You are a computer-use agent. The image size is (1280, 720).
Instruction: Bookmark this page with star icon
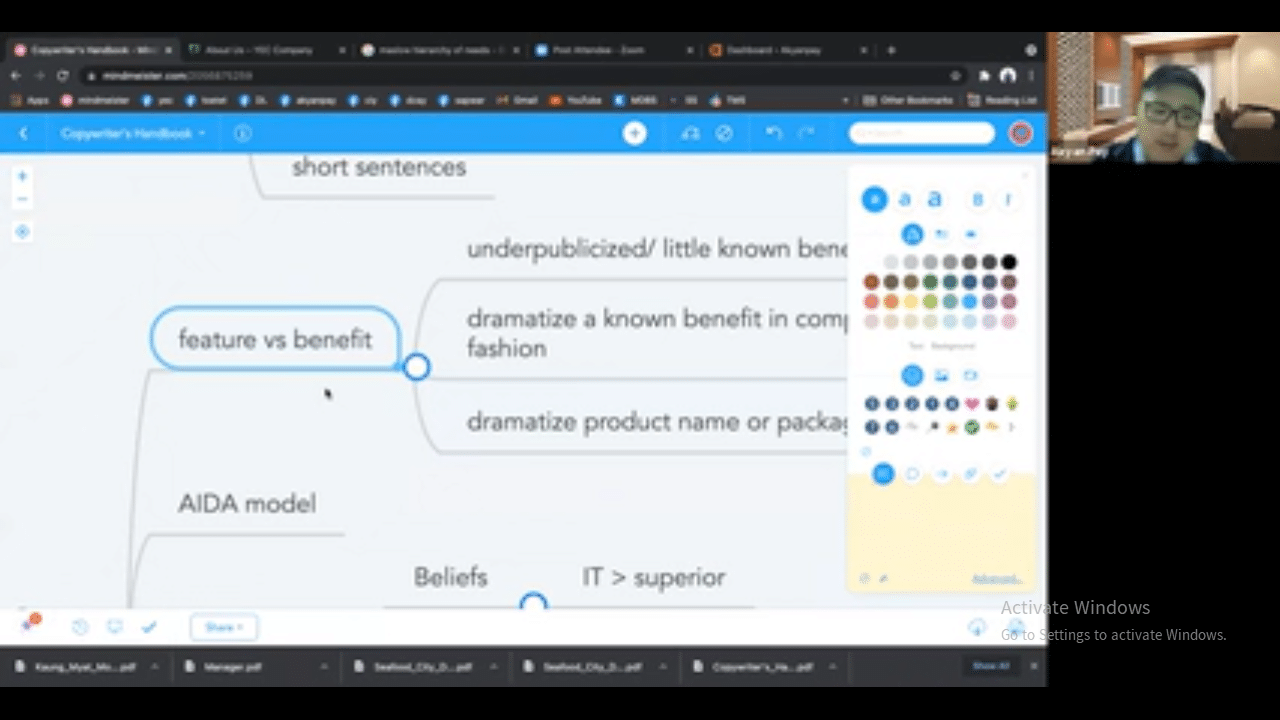pyautogui.click(x=956, y=75)
